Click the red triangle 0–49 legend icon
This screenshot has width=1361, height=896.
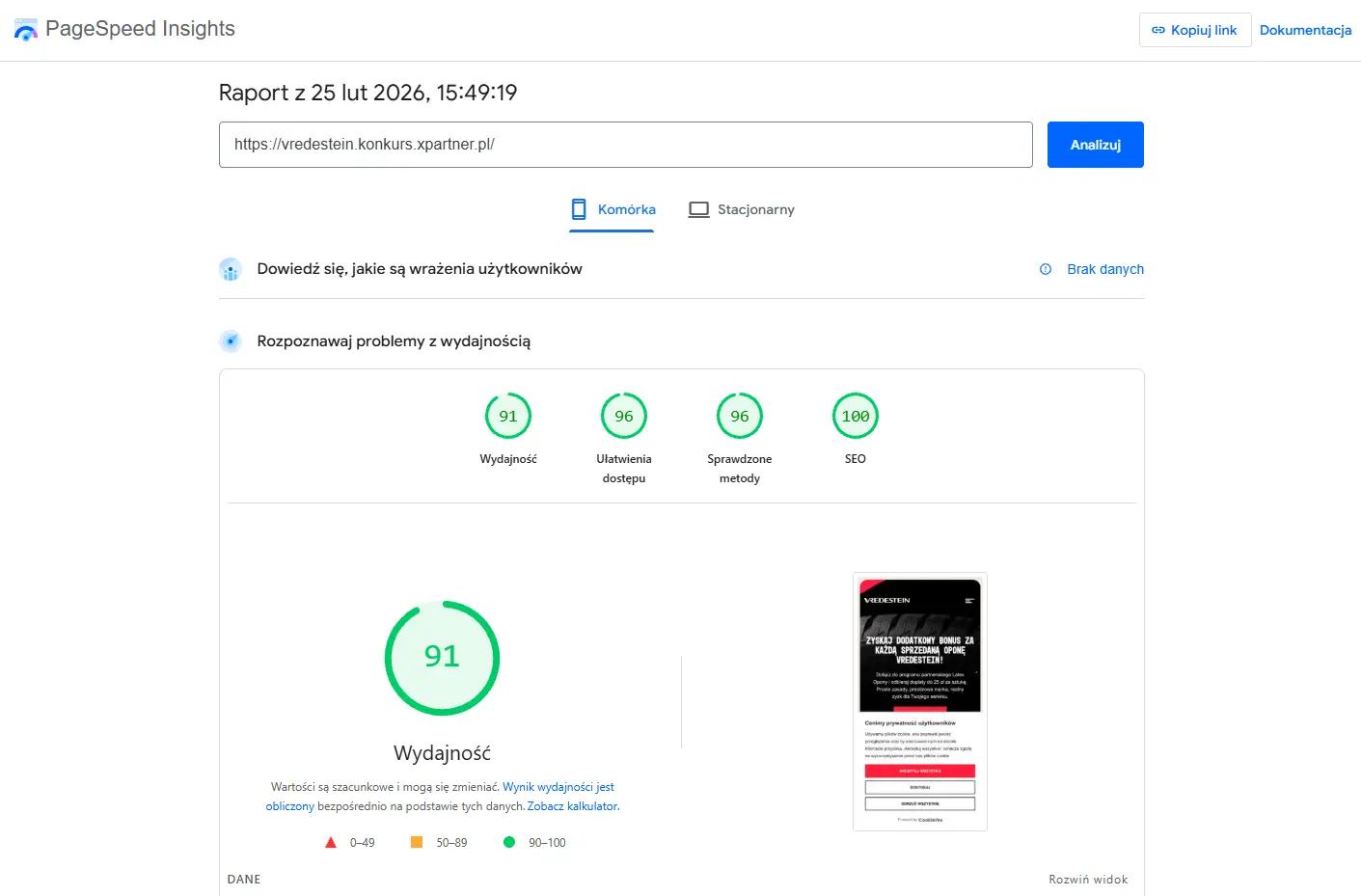[331, 842]
